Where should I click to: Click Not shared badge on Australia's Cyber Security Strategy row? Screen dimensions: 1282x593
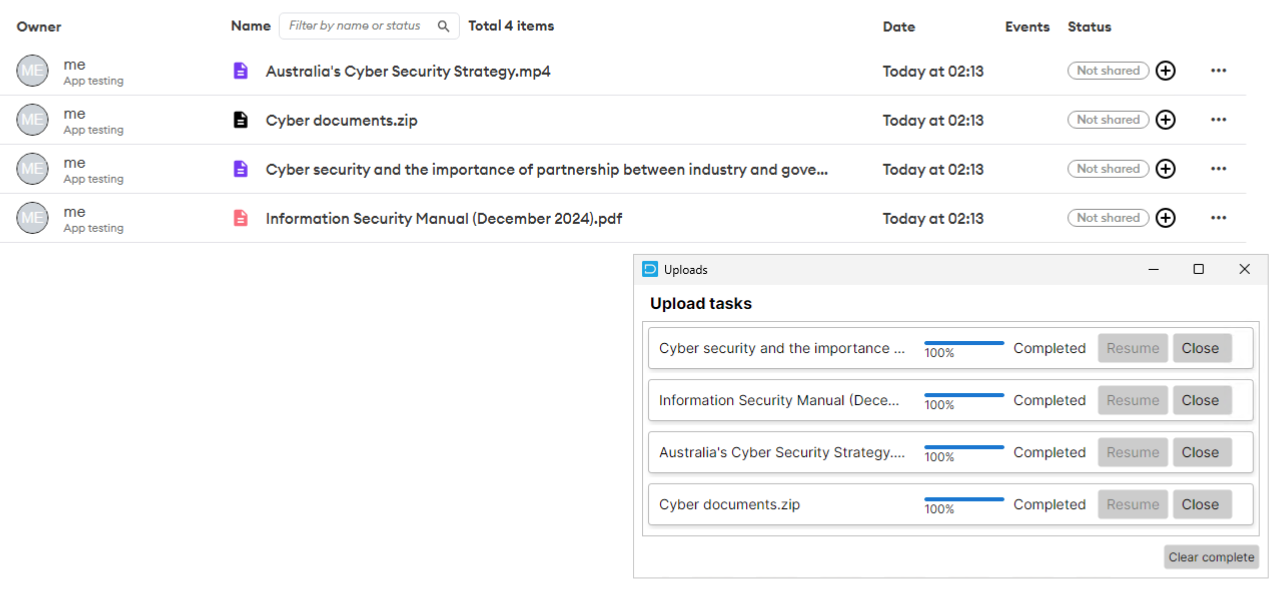point(1108,71)
